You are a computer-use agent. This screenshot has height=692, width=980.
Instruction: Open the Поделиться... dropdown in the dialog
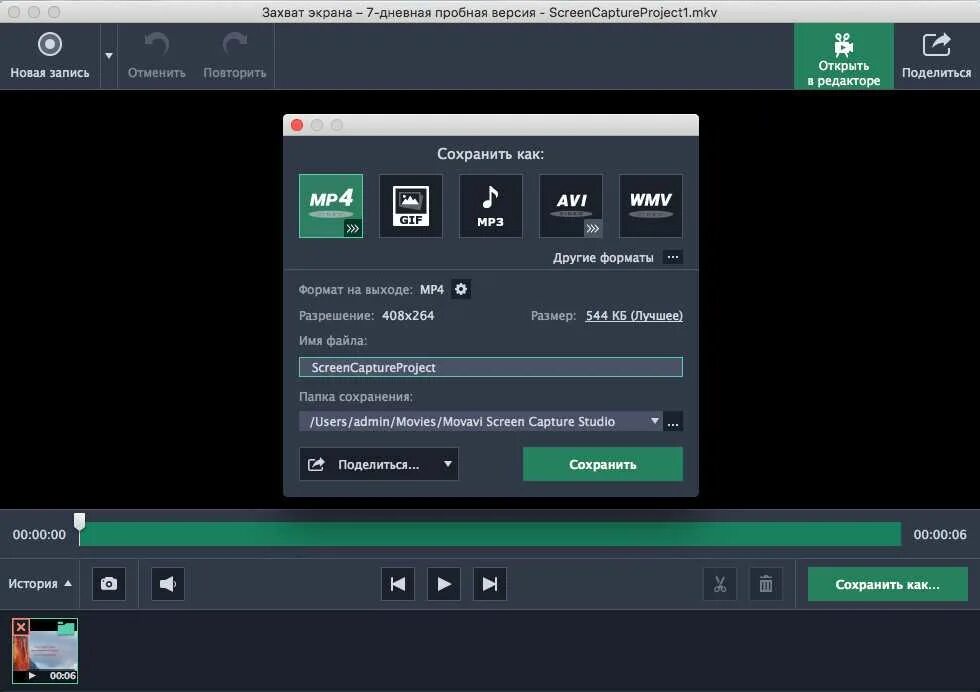click(379, 464)
